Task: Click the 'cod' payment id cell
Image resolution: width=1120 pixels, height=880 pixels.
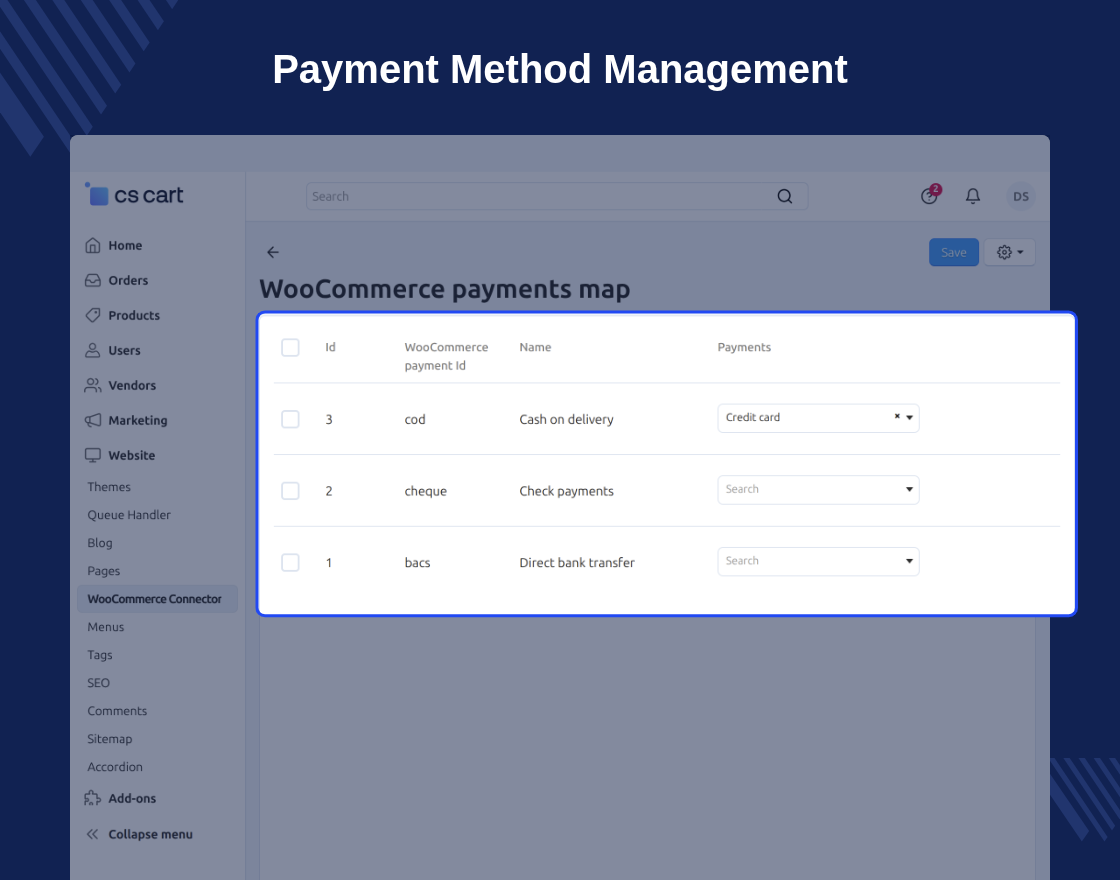Action: point(415,419)
